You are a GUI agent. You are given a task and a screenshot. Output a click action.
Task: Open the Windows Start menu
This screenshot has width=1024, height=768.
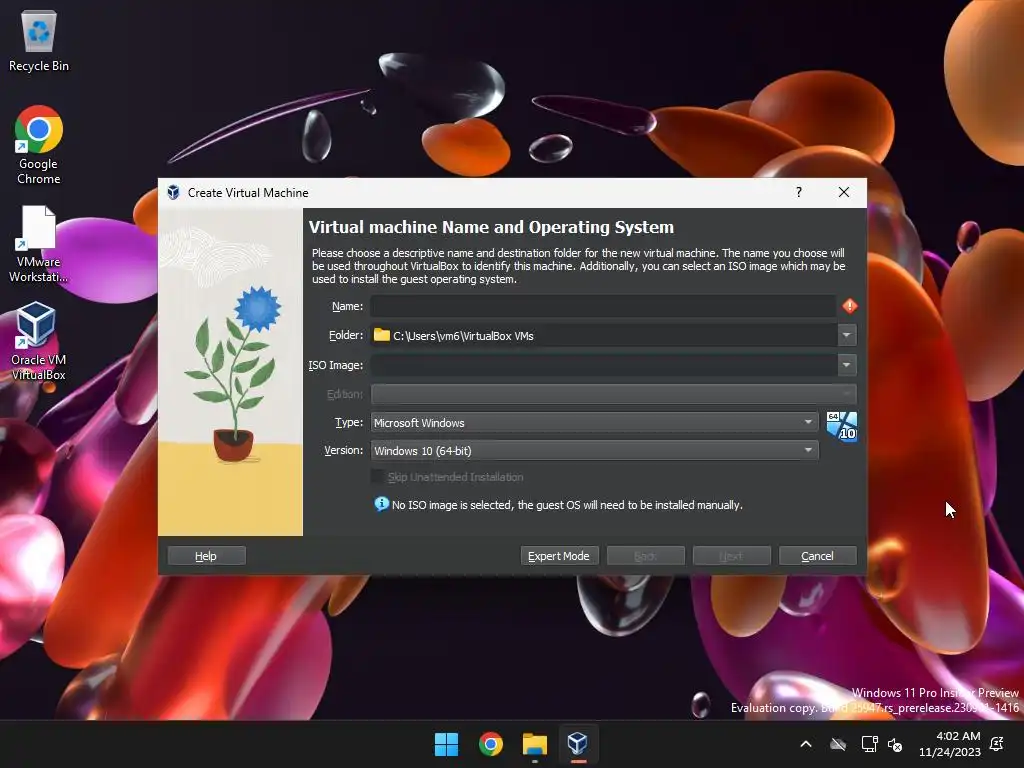447,744
